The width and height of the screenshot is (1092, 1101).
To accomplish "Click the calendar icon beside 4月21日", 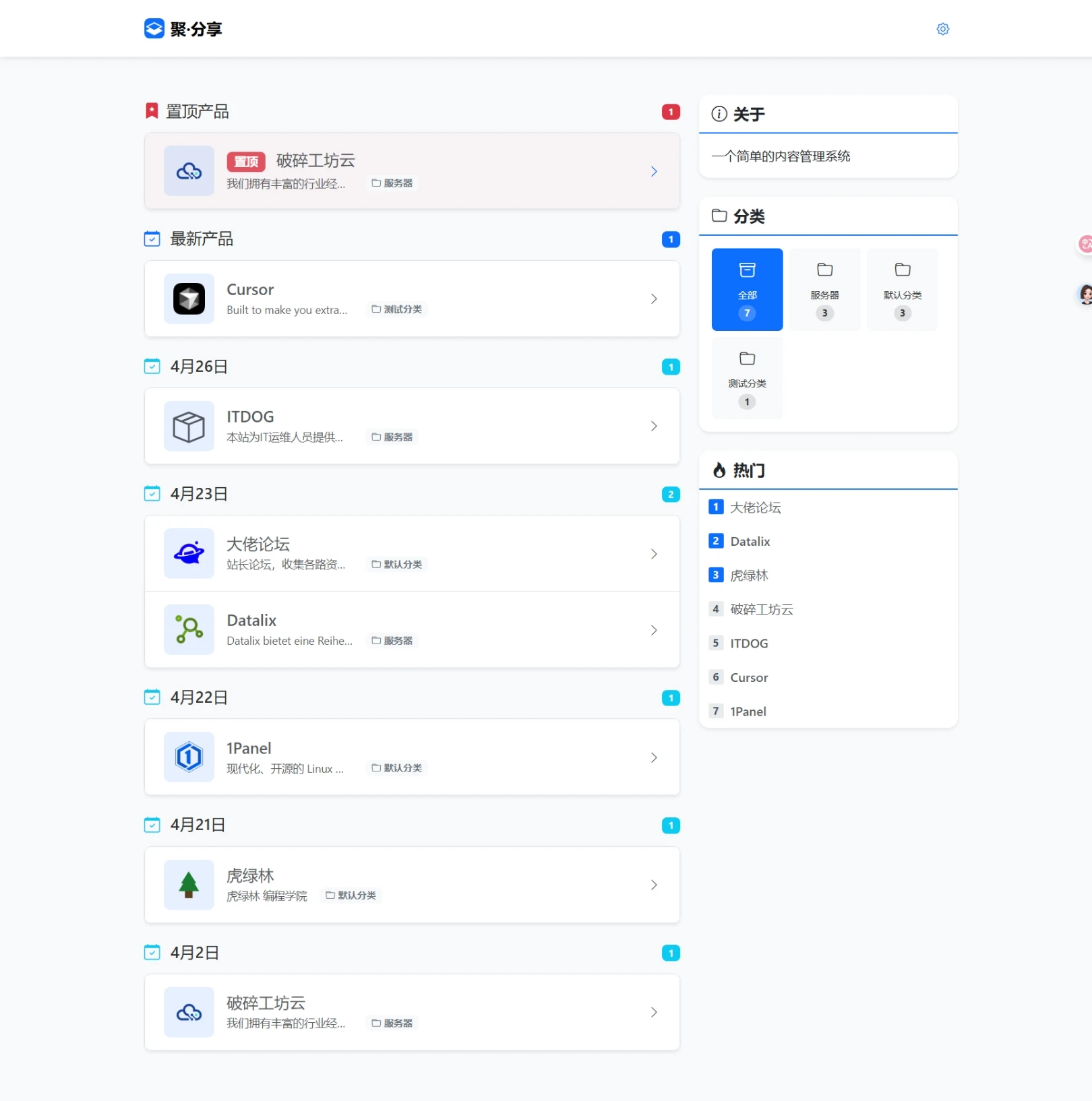I will point(152,825).
